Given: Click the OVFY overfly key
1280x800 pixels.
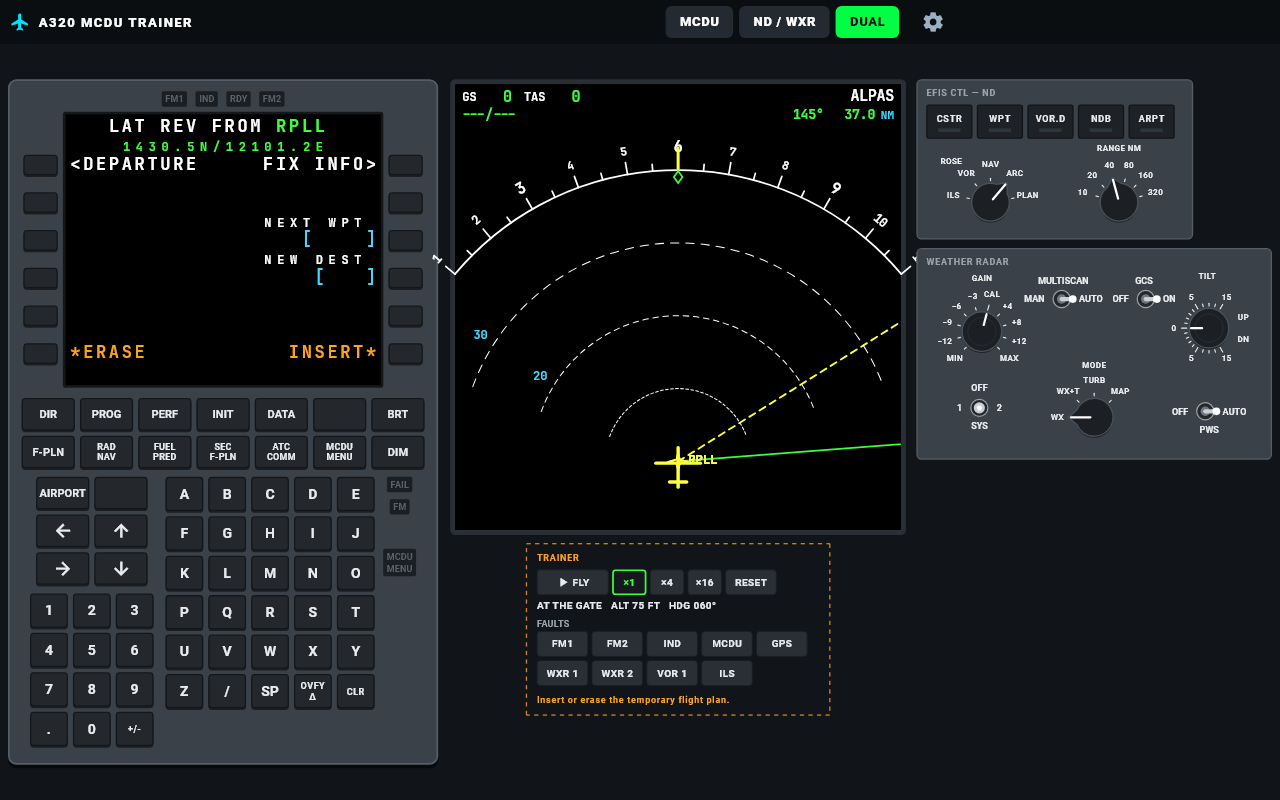Looking at the screenshot, I should point(313,691).
